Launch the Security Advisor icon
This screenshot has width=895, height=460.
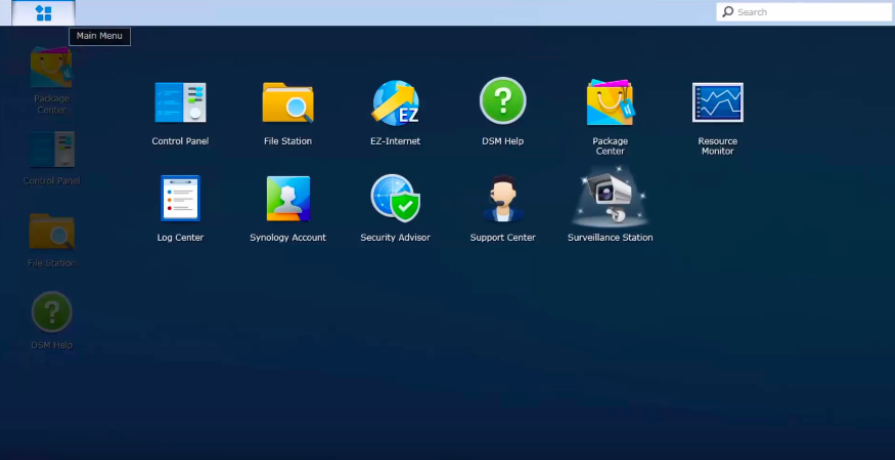pyautogui.click(x=396, y=198)
